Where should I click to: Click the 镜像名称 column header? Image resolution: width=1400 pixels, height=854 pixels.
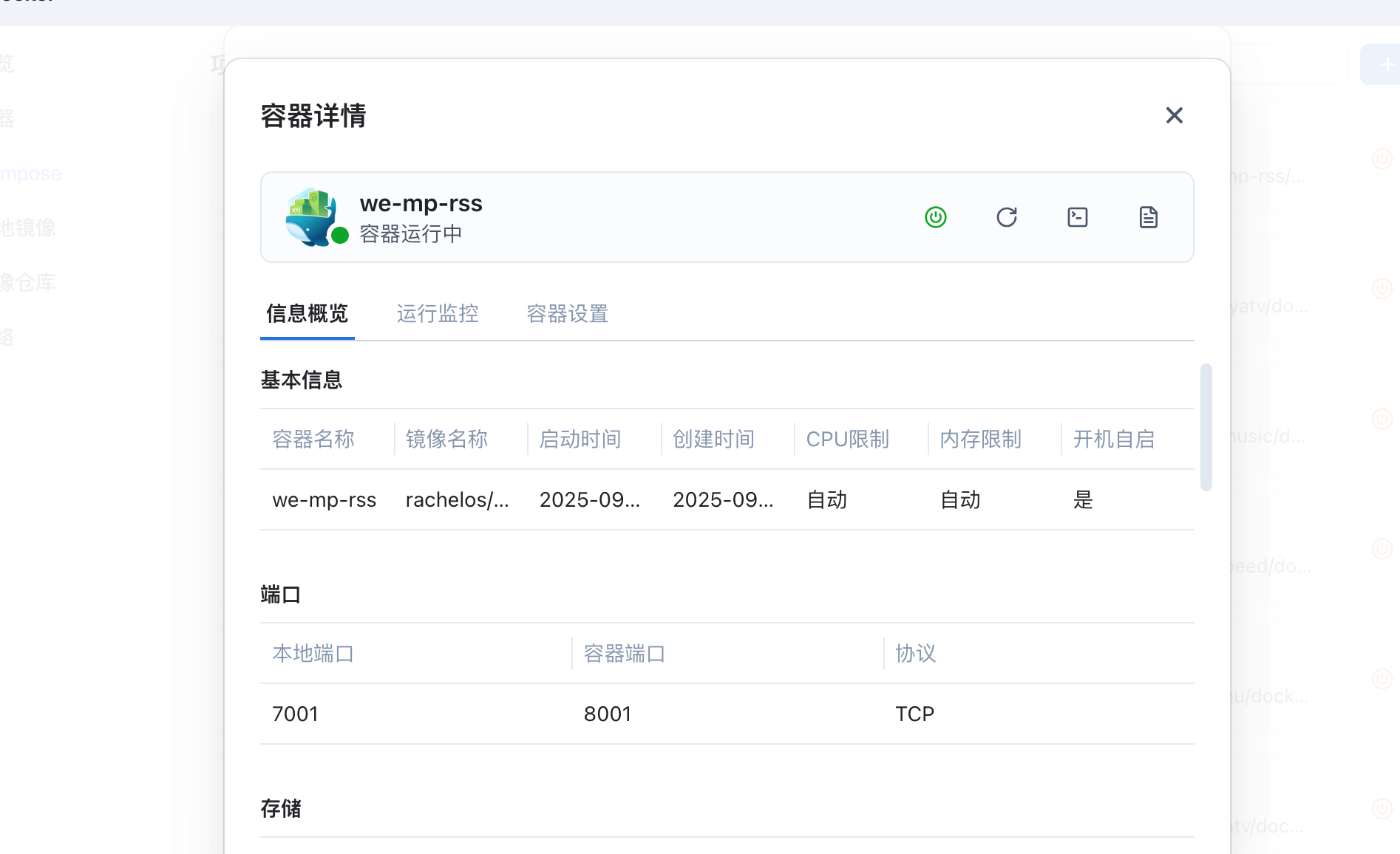click(446, 440)
